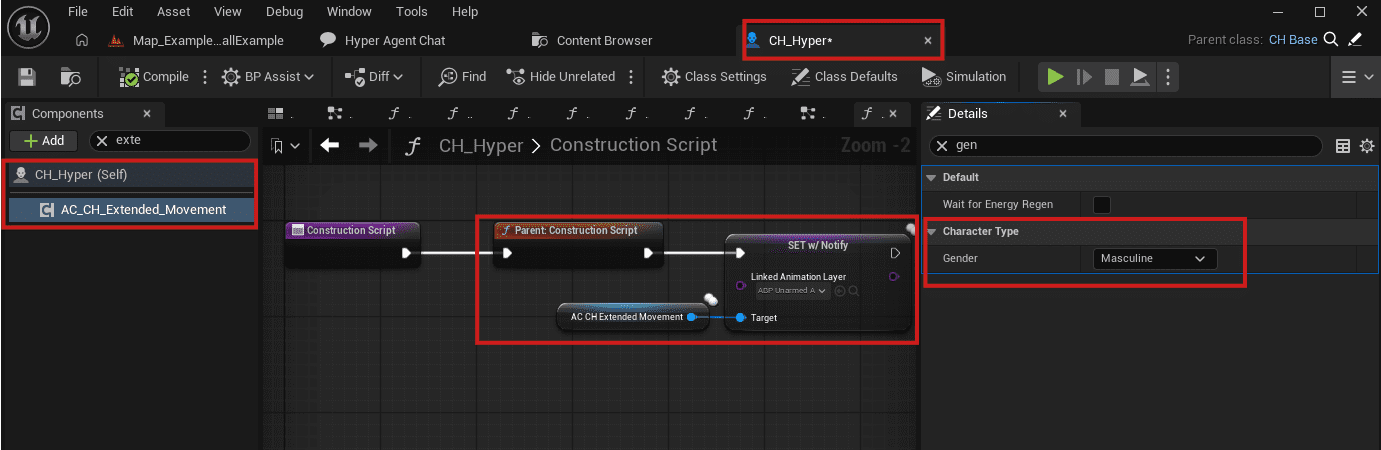Viewport: 1381px width, 450px height.
Task: Open Class Settings
Action: pyautogui.click(x=714, y=77)
